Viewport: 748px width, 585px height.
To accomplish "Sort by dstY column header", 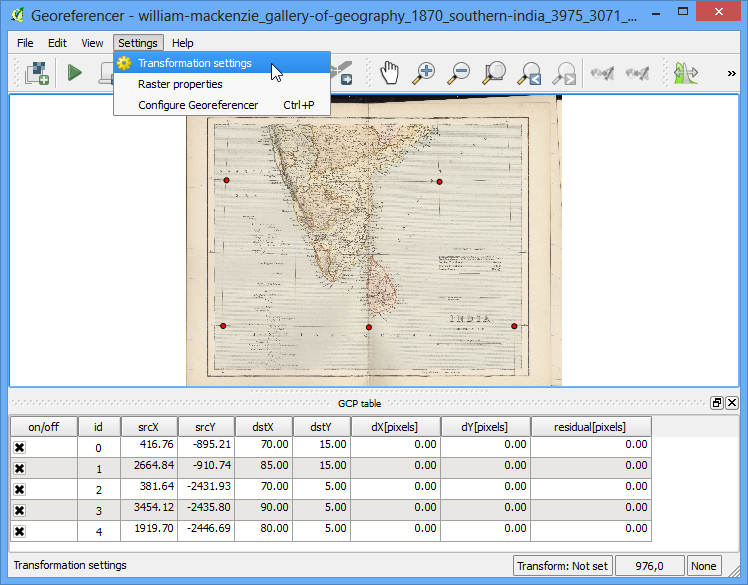I will pos(322,427).
